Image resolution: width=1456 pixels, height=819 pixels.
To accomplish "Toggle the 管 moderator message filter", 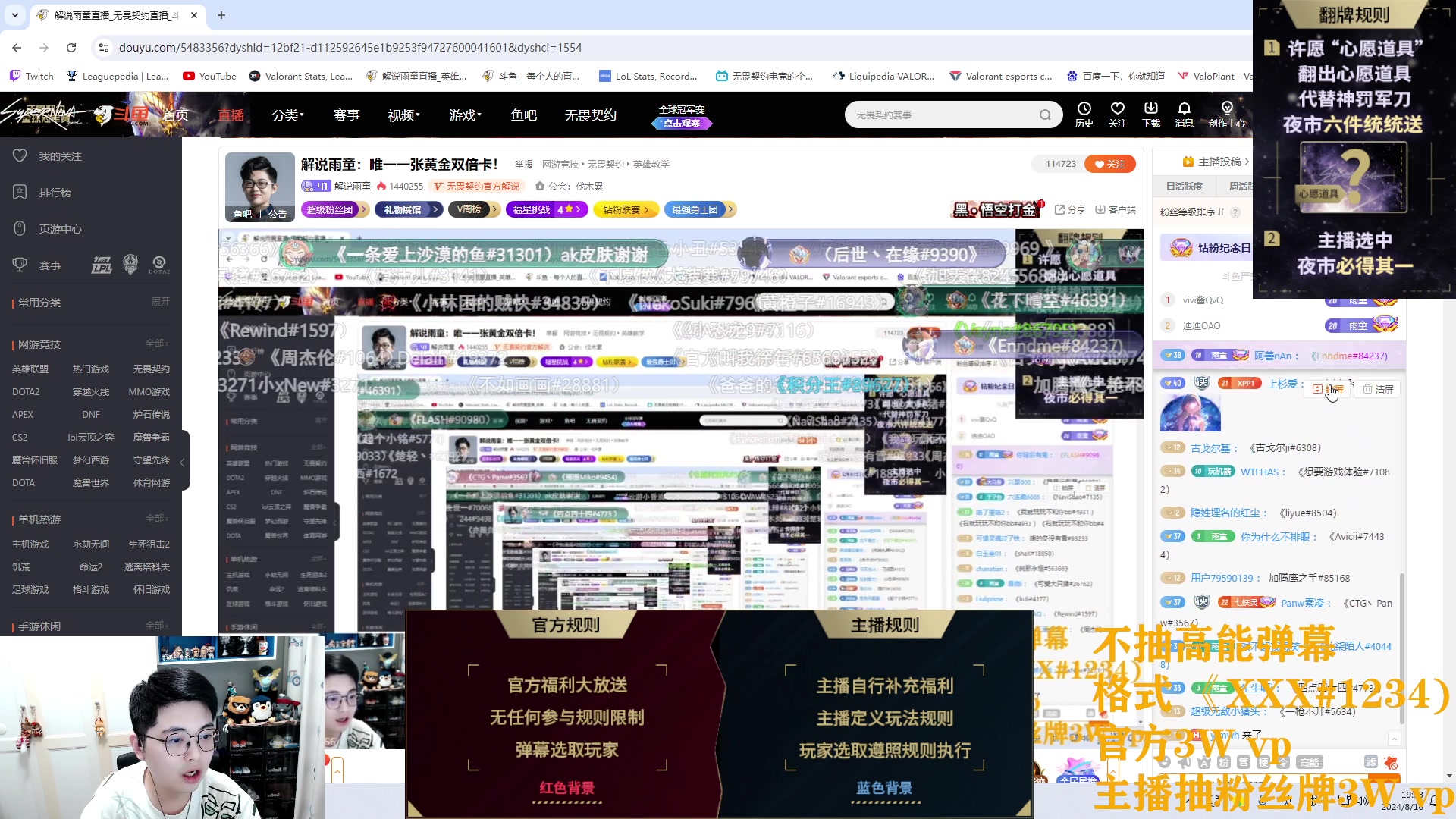I will pyautogui.click(x=1244, y=762).
